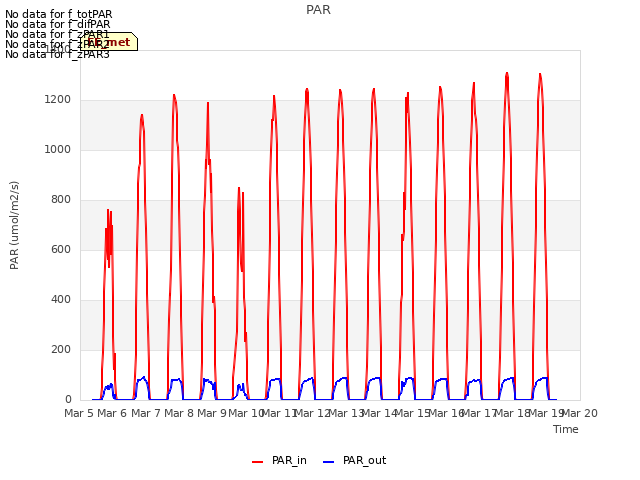Image resolution: width=640 pixels, height=480 pixels.
Task: Click the x-axis tick Mar 7
Action: (x=146, y=413)
